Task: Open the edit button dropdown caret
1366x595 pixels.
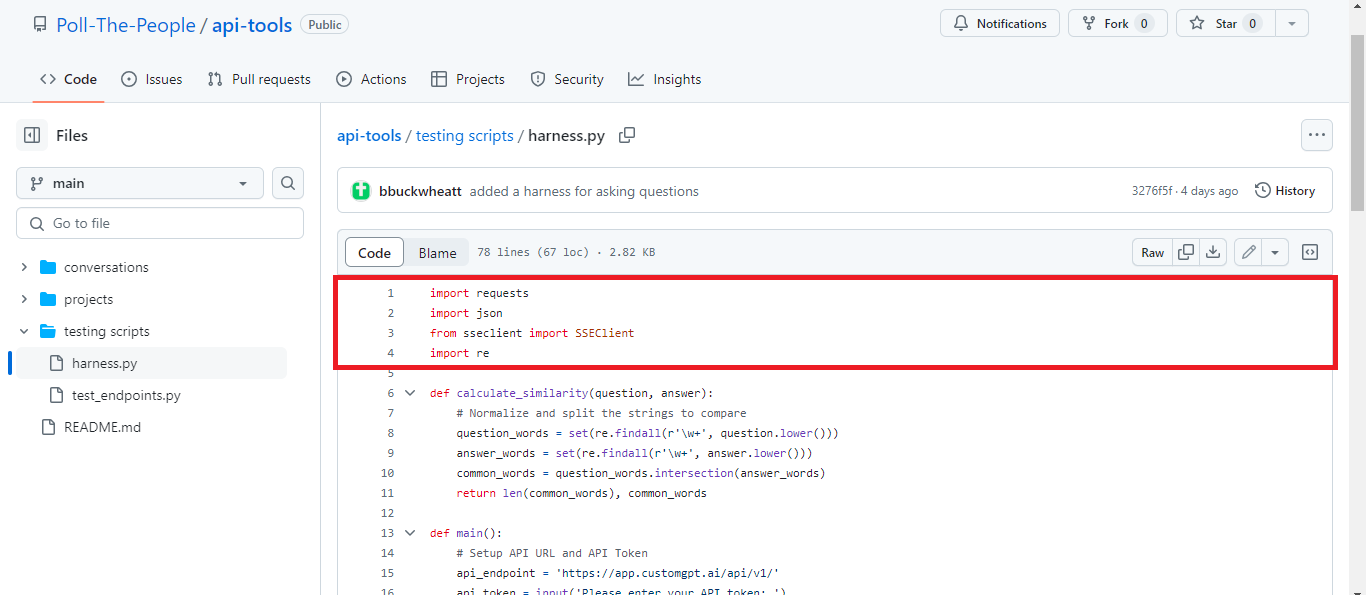Action: click(x=1273, y=252)
